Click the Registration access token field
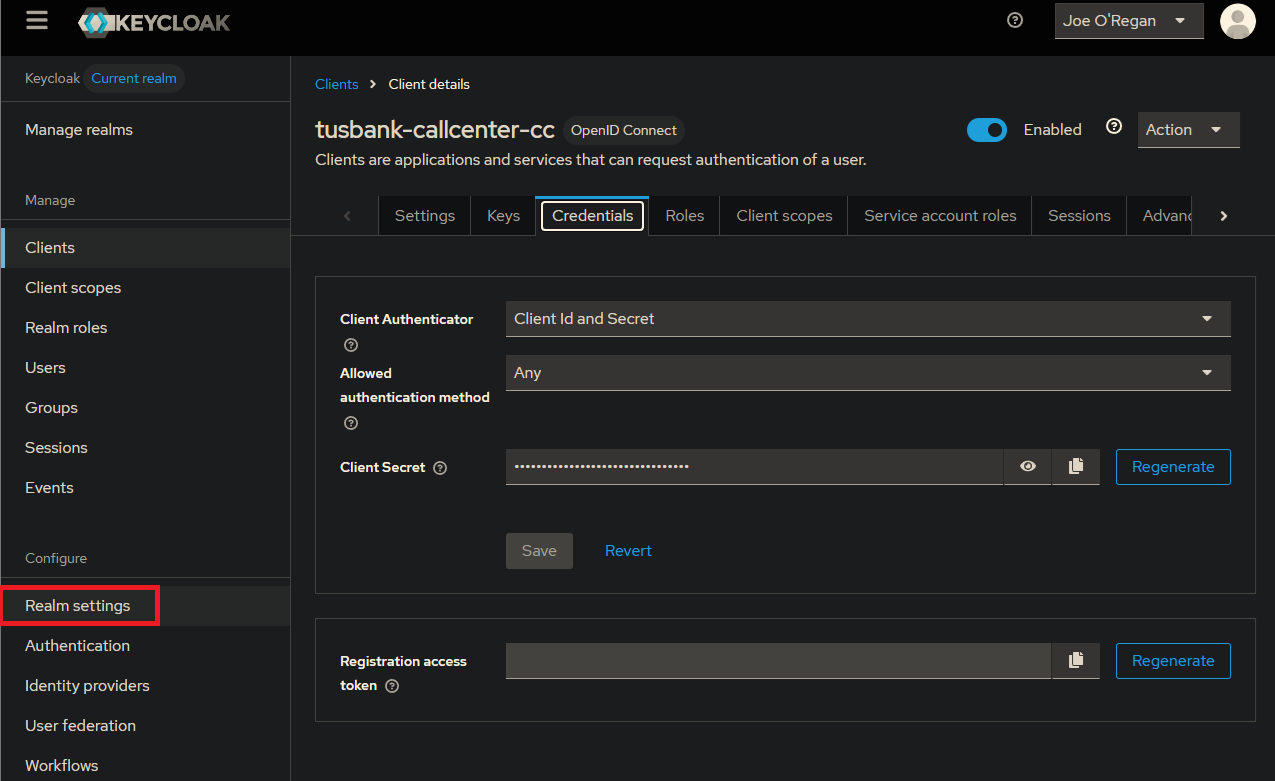This screenshot has height=781, width=1275. pos(778,661)
